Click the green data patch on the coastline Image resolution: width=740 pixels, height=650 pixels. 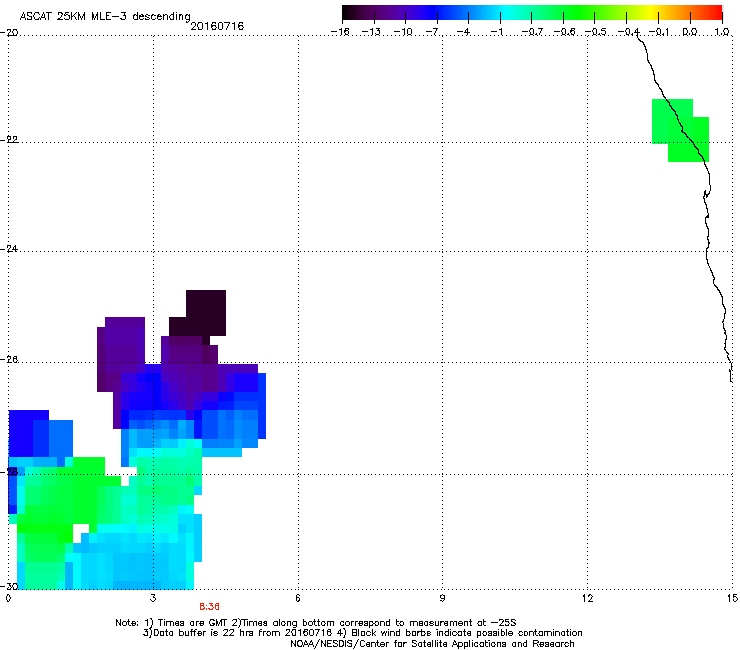[681, 130]
